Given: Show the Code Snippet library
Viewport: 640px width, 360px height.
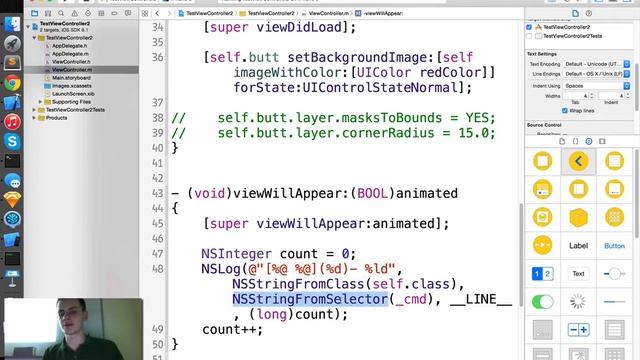Looking at the screenshot, I should point(576,141).
